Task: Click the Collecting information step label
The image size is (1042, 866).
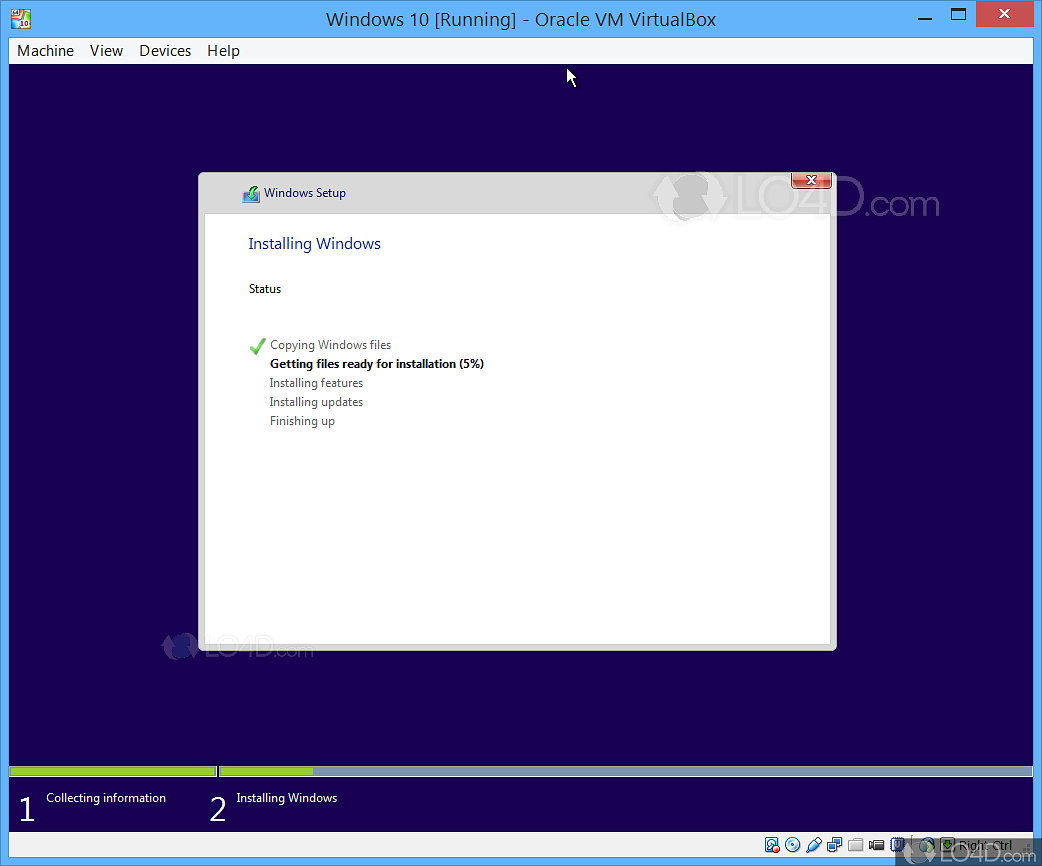Action: click(x=105, y=798)
